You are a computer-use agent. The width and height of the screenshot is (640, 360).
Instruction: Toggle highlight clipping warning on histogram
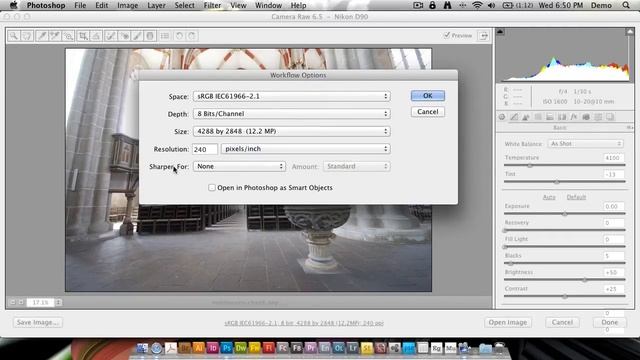630,32
